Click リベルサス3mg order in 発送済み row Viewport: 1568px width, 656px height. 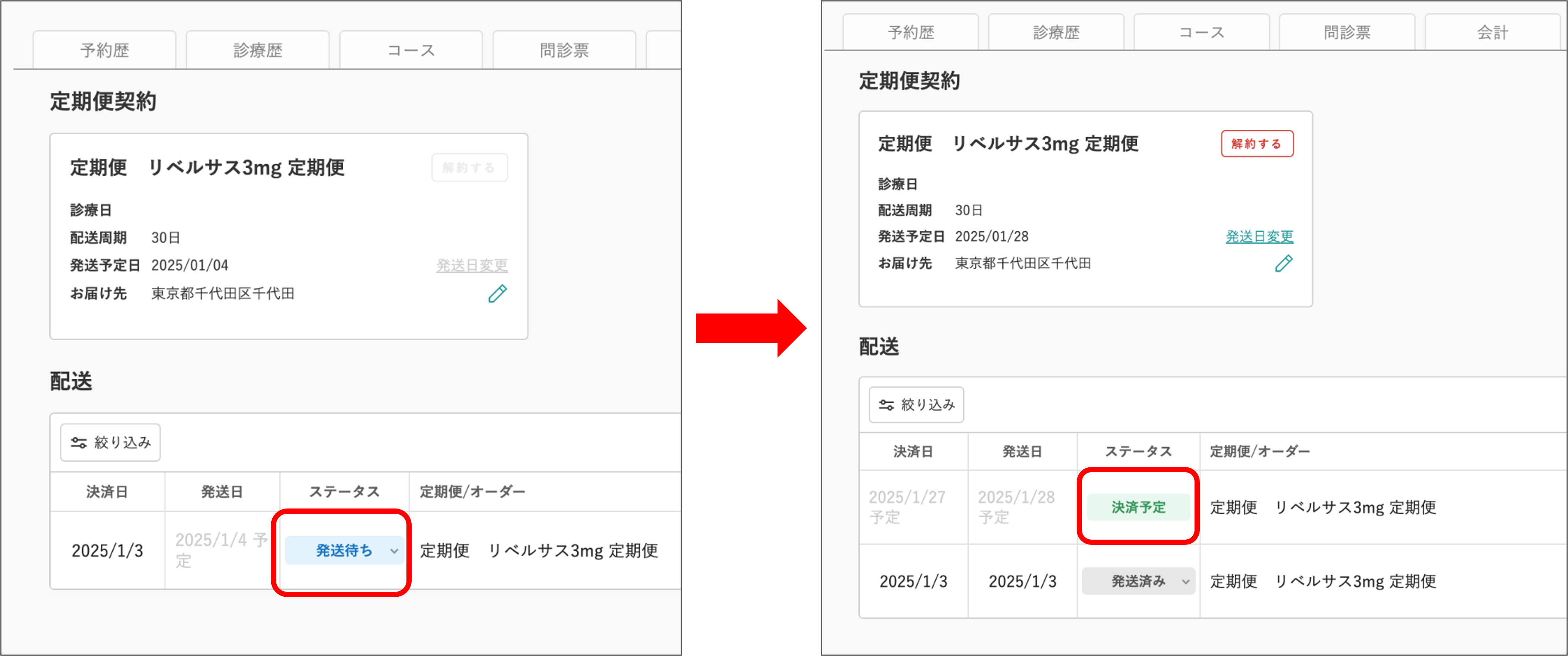coord(1323,581)
